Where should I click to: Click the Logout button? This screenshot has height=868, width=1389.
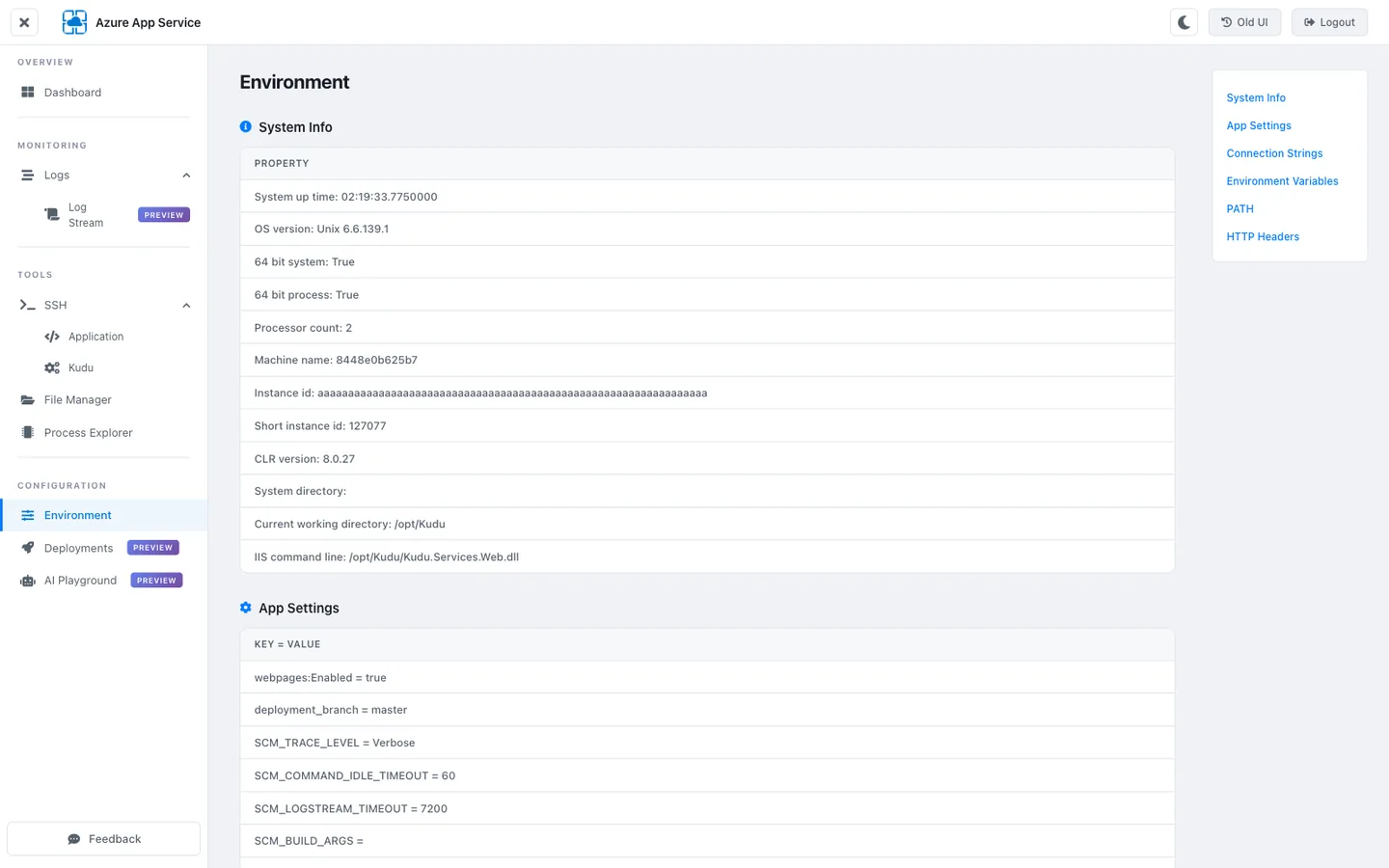(x=1329, y=22)
